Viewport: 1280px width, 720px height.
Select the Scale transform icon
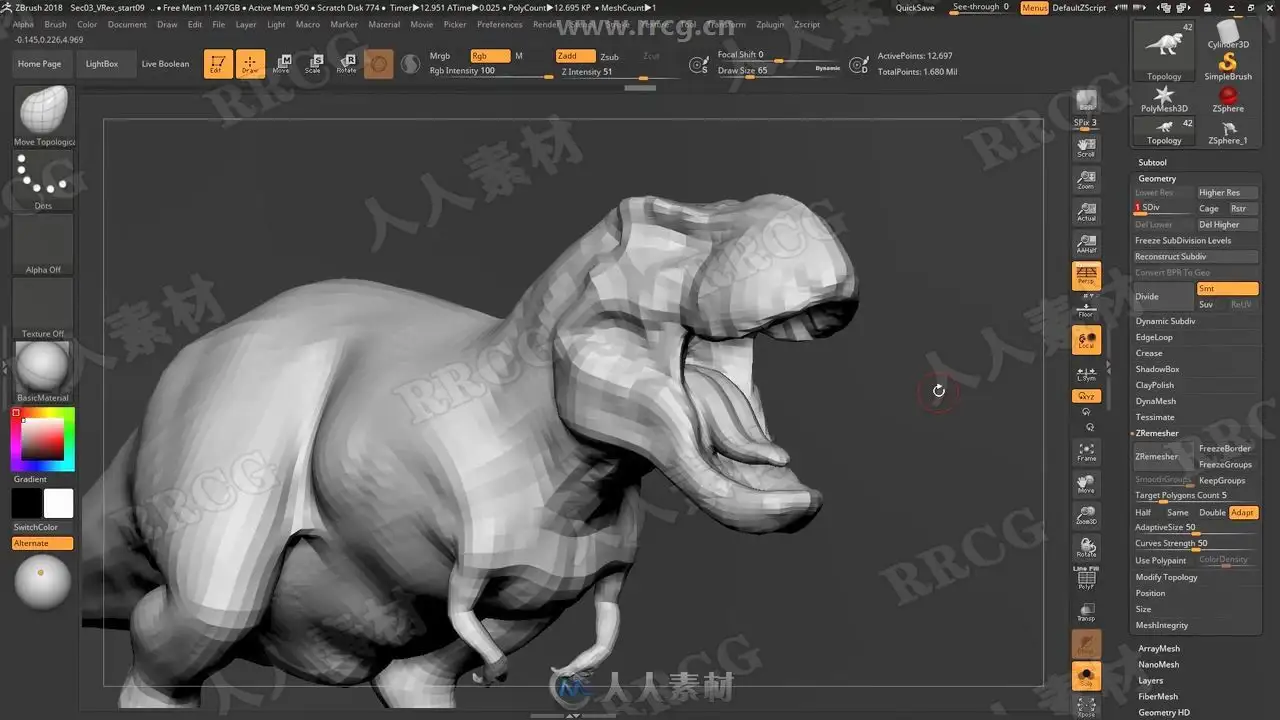click(x=314, y=64)
